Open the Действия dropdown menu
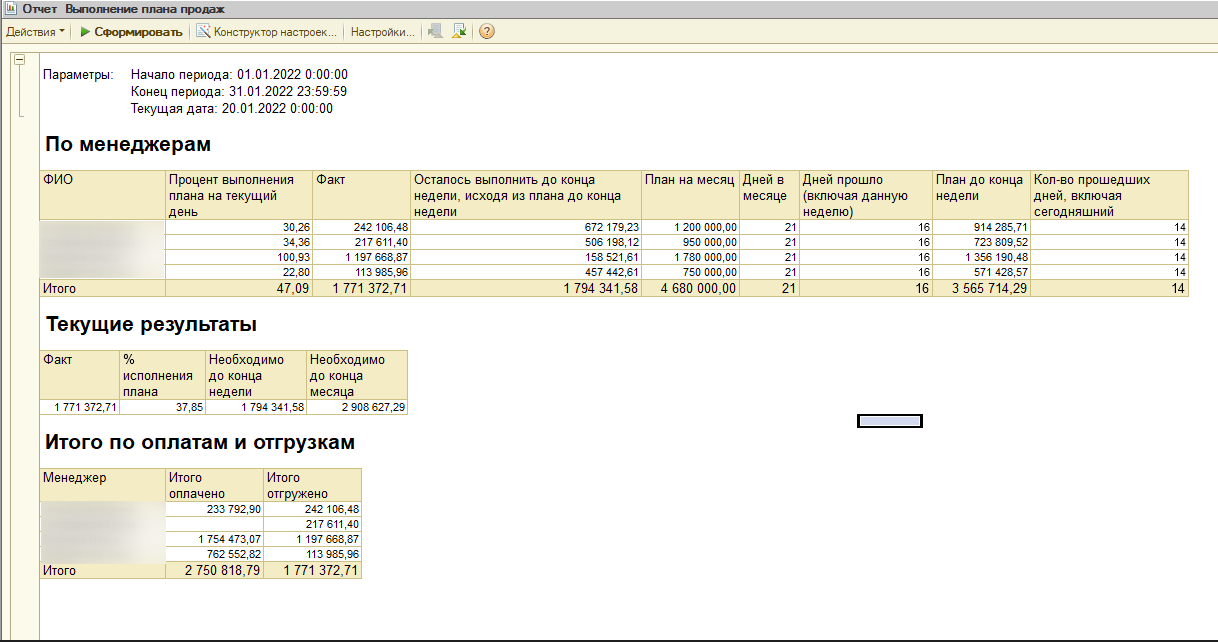 [34, 32]
